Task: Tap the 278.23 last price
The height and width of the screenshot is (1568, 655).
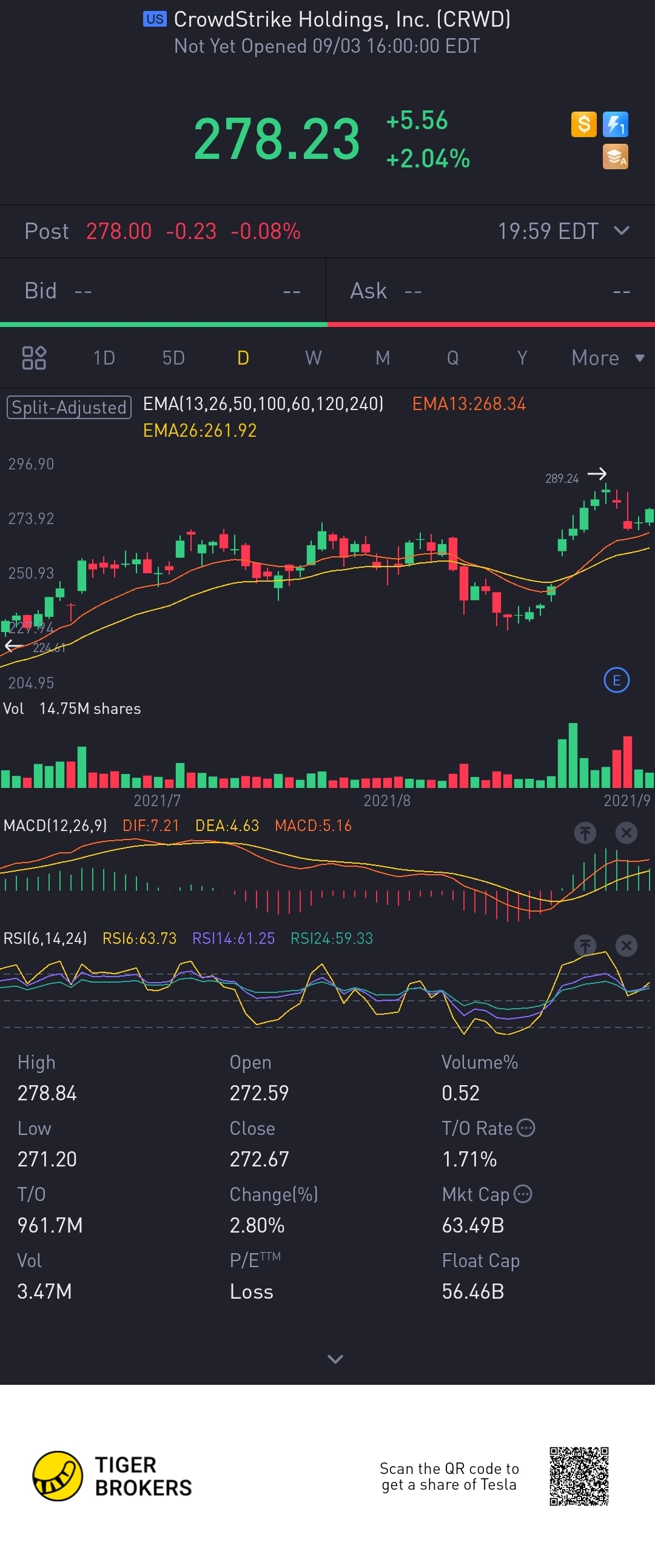Action: [x=277, y=140]
